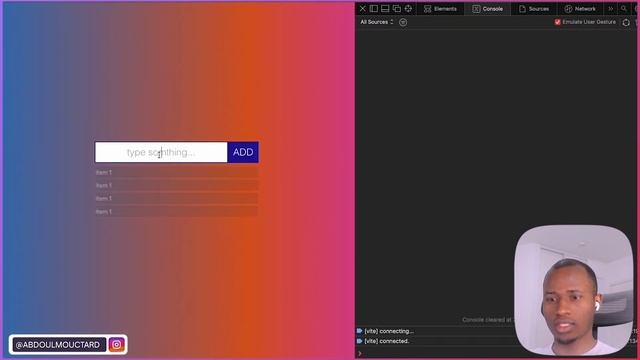Screen dimensions: 640x360
Task: Activate the element selection crosshair
Action: pyautogui.click(x=408, y=9)
